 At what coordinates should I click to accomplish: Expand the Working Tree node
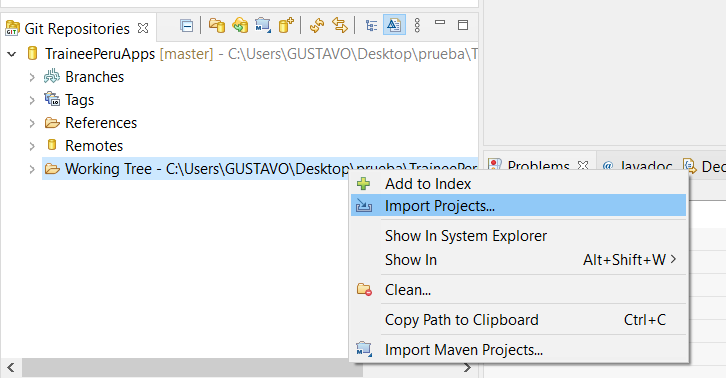[x=32, y=170]
